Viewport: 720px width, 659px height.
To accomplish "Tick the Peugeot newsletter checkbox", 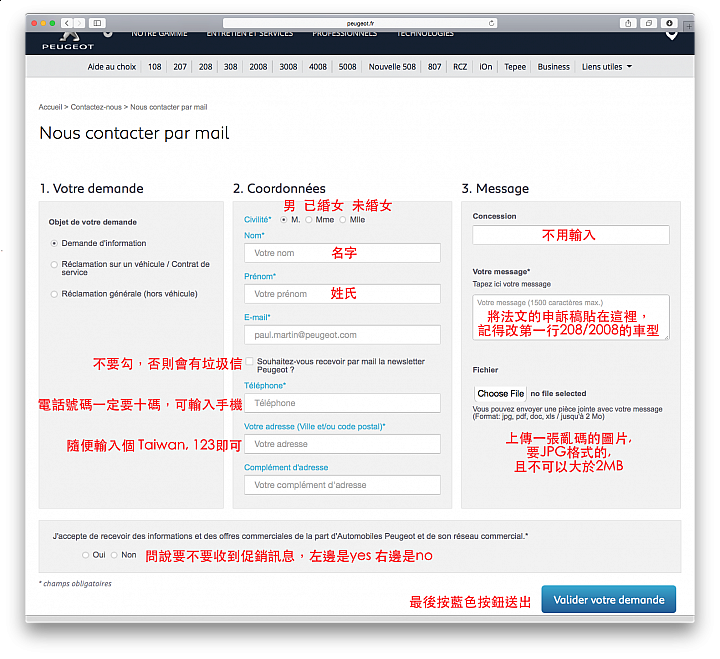I will 249,361.
